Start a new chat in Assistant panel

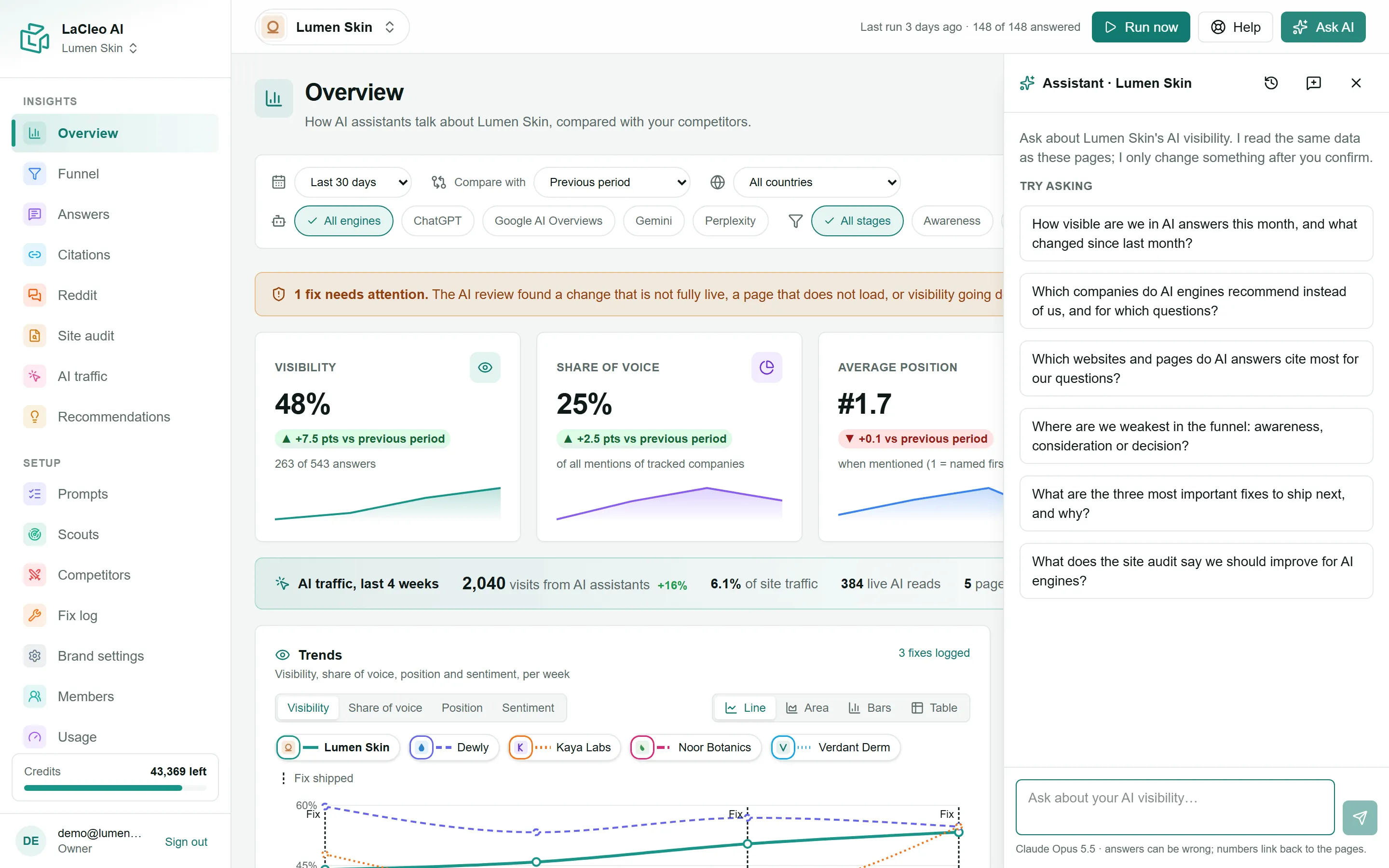1313,82
